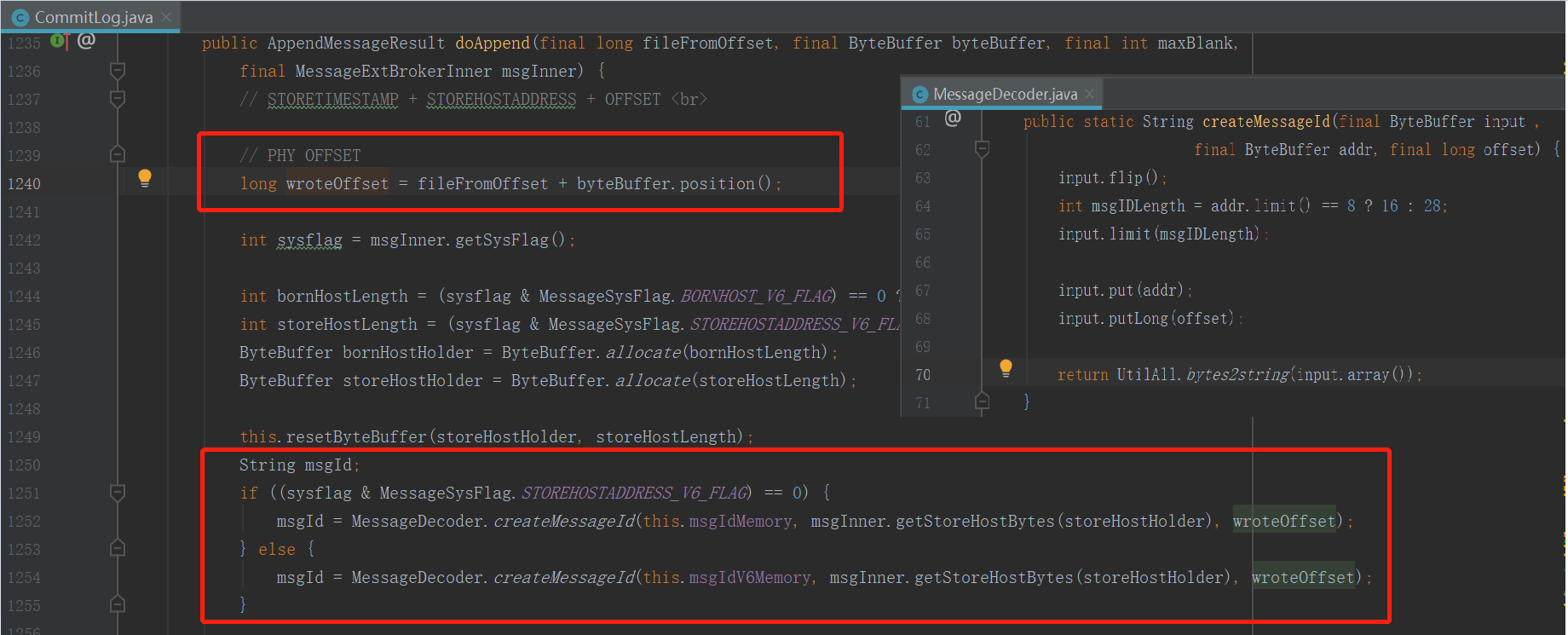Image resolution: width=1568 pixels, height=635 pixels.
Task: Click the implements gutter icon on line 1235
Action: click(x=59, y=41)
